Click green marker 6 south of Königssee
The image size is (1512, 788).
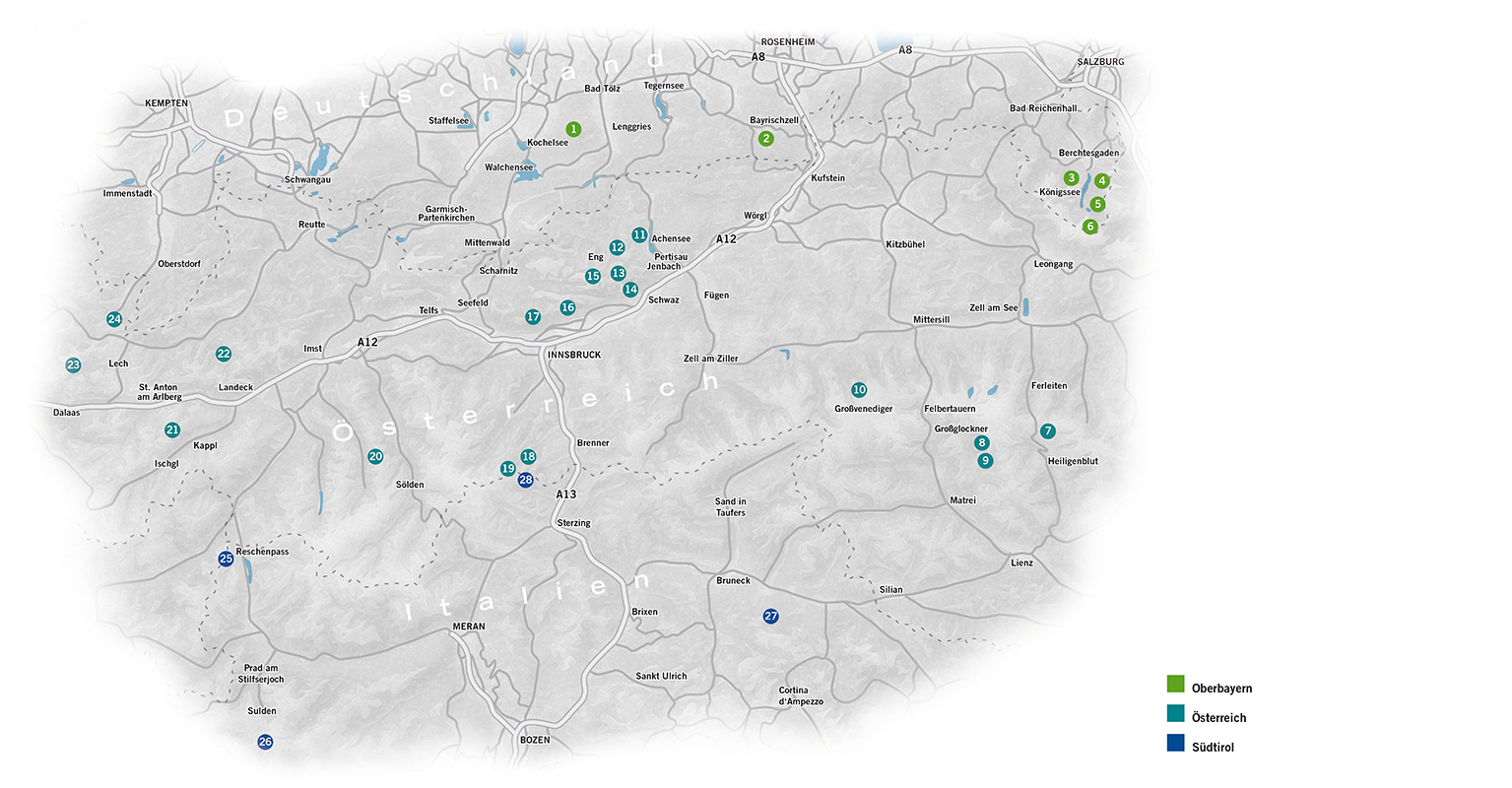point(1089,227)
